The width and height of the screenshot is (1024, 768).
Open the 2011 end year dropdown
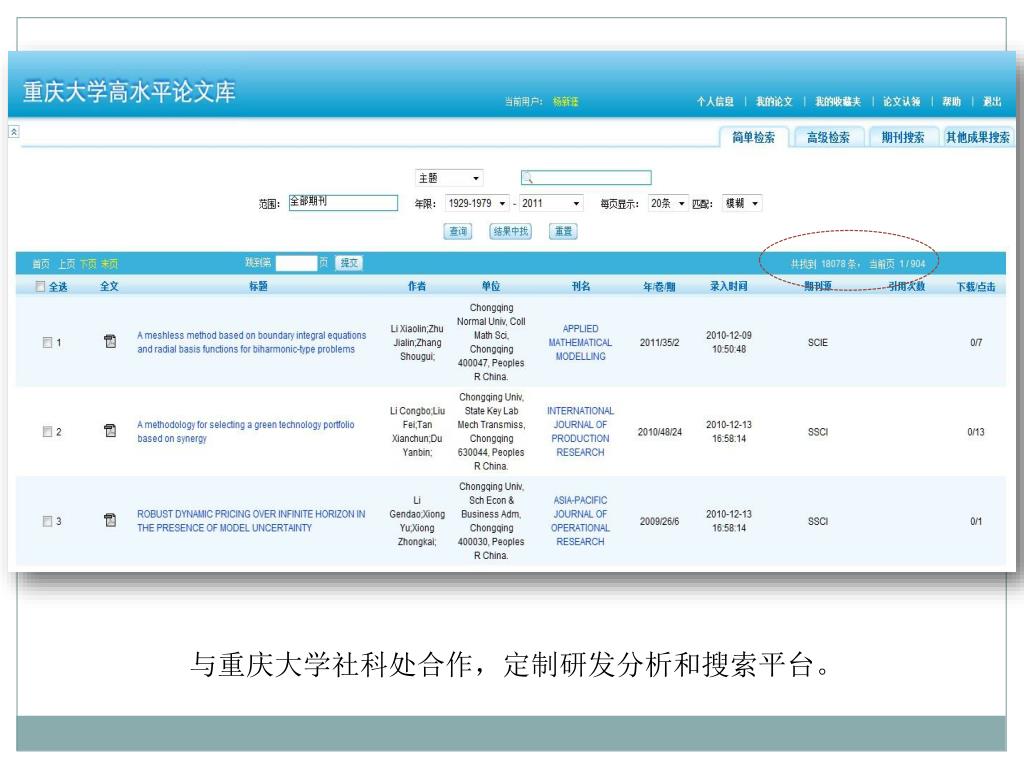(x=551, y=203)
